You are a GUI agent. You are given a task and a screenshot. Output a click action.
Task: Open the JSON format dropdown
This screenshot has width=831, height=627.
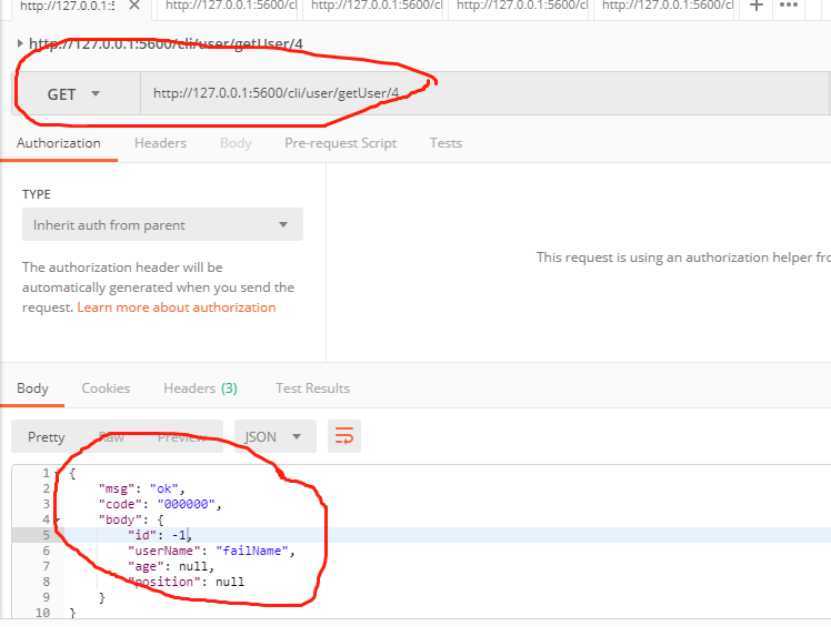coord(274,437)
